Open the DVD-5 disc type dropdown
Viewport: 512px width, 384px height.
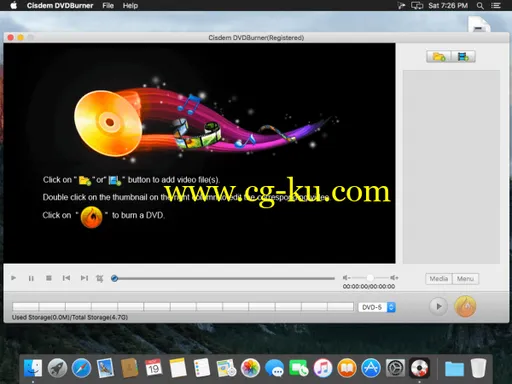(377, 307)
